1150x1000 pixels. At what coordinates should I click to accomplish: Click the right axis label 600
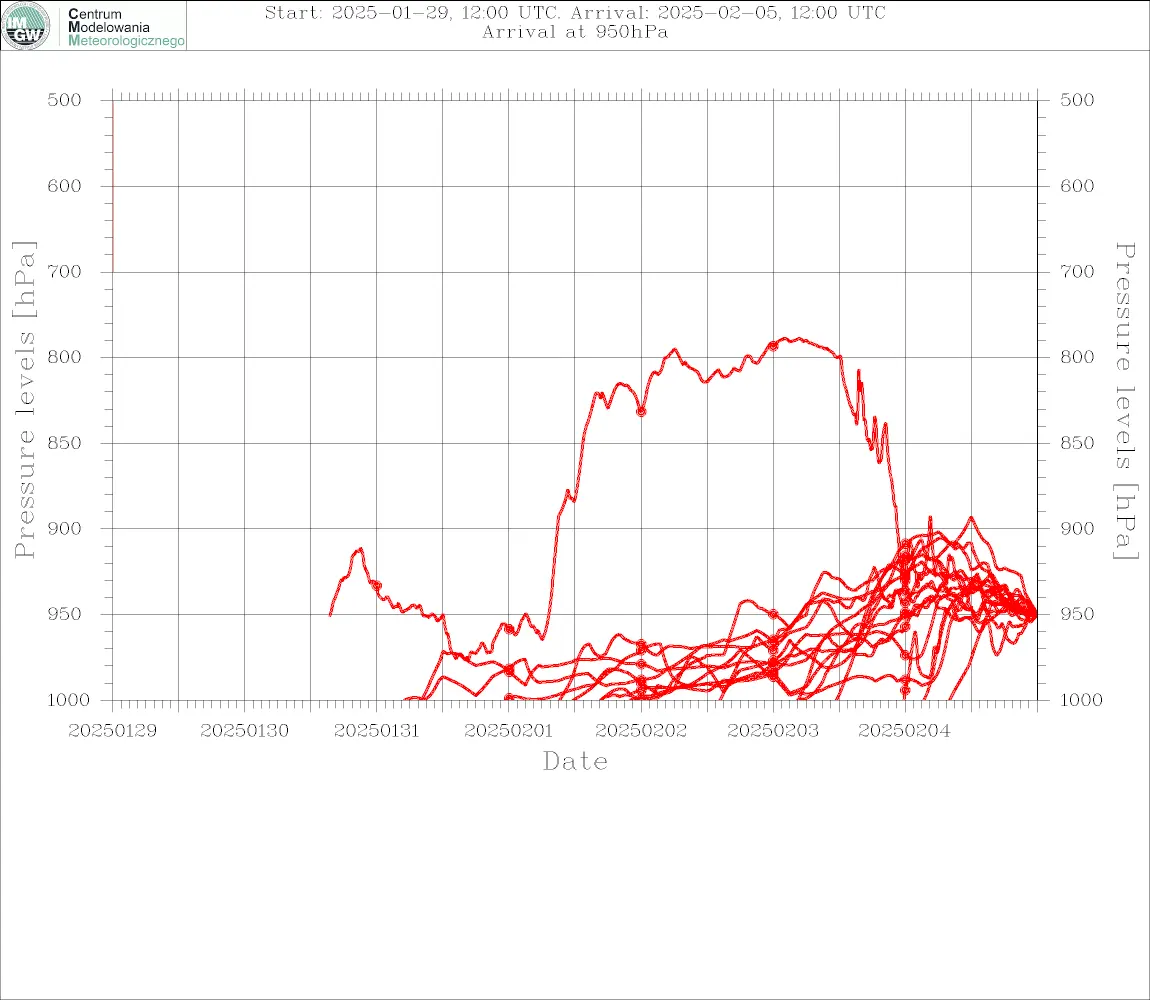tap(1077, 186)
